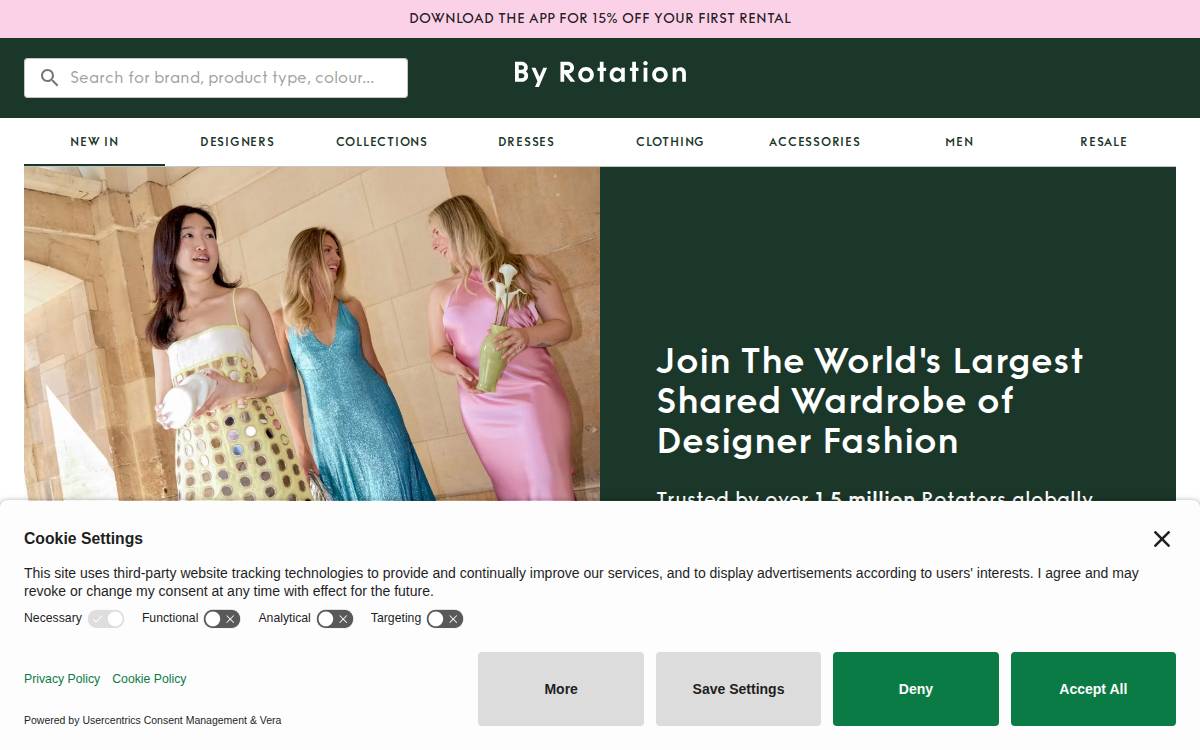Toggle the Necessary cookies switch
The width and height of the screenshot is (1200, 750).
tap(106, 619)
